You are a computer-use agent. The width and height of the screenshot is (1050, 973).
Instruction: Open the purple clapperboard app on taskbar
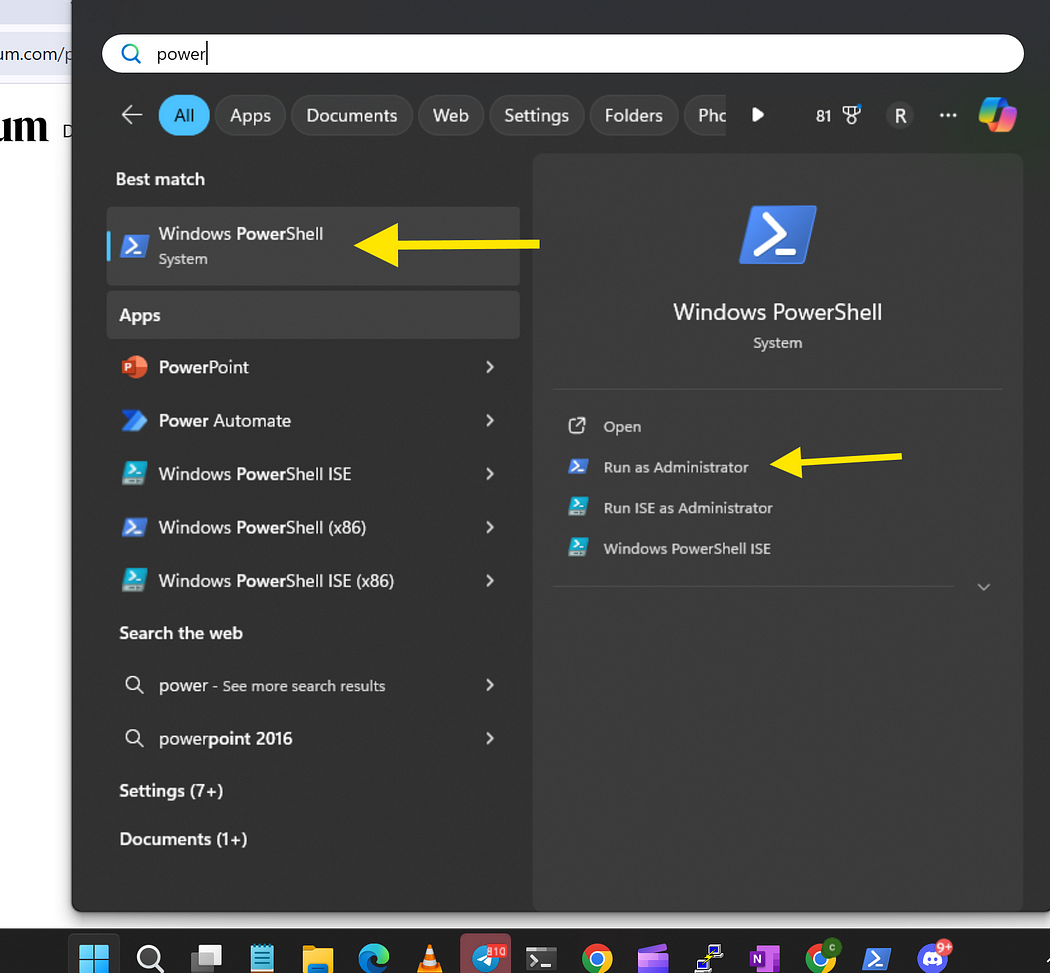pos(653,959)
